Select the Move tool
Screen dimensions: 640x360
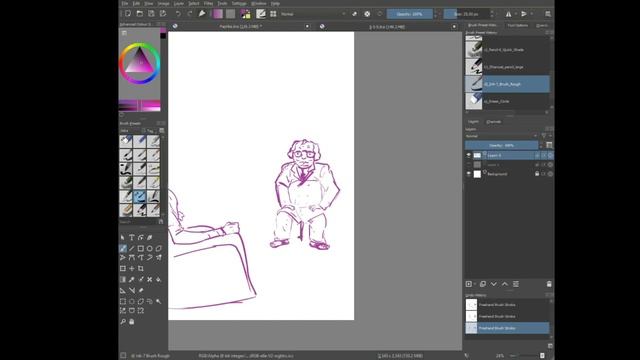tap(131, 269)
